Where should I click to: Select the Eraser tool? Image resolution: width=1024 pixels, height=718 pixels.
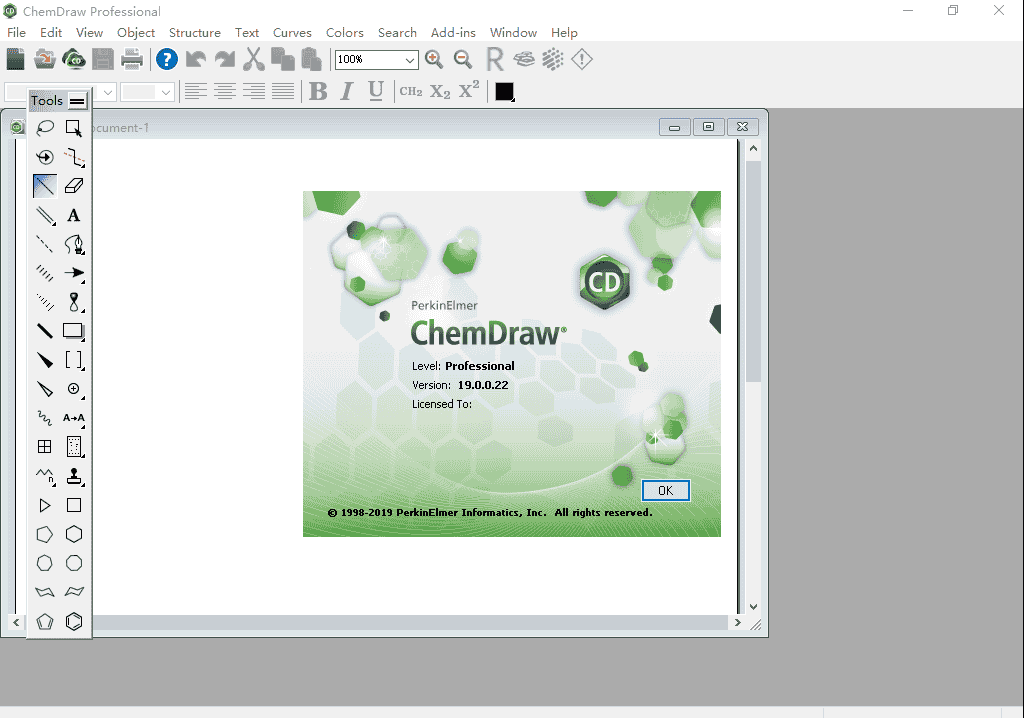[74, 186]
